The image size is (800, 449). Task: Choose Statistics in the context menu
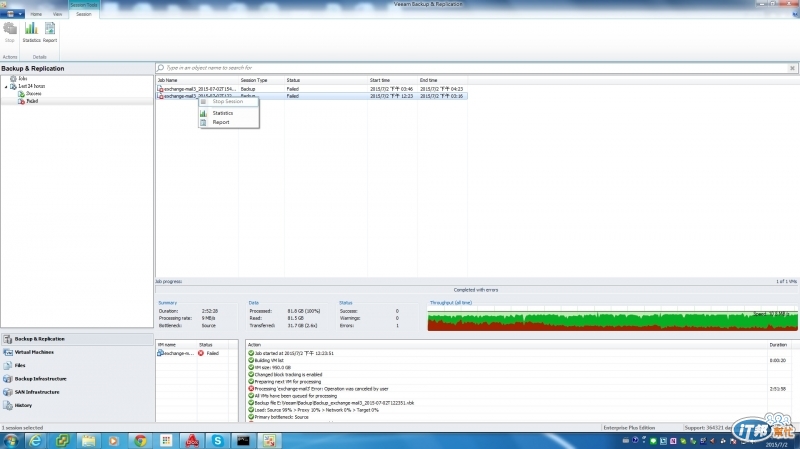coord(228,113)
